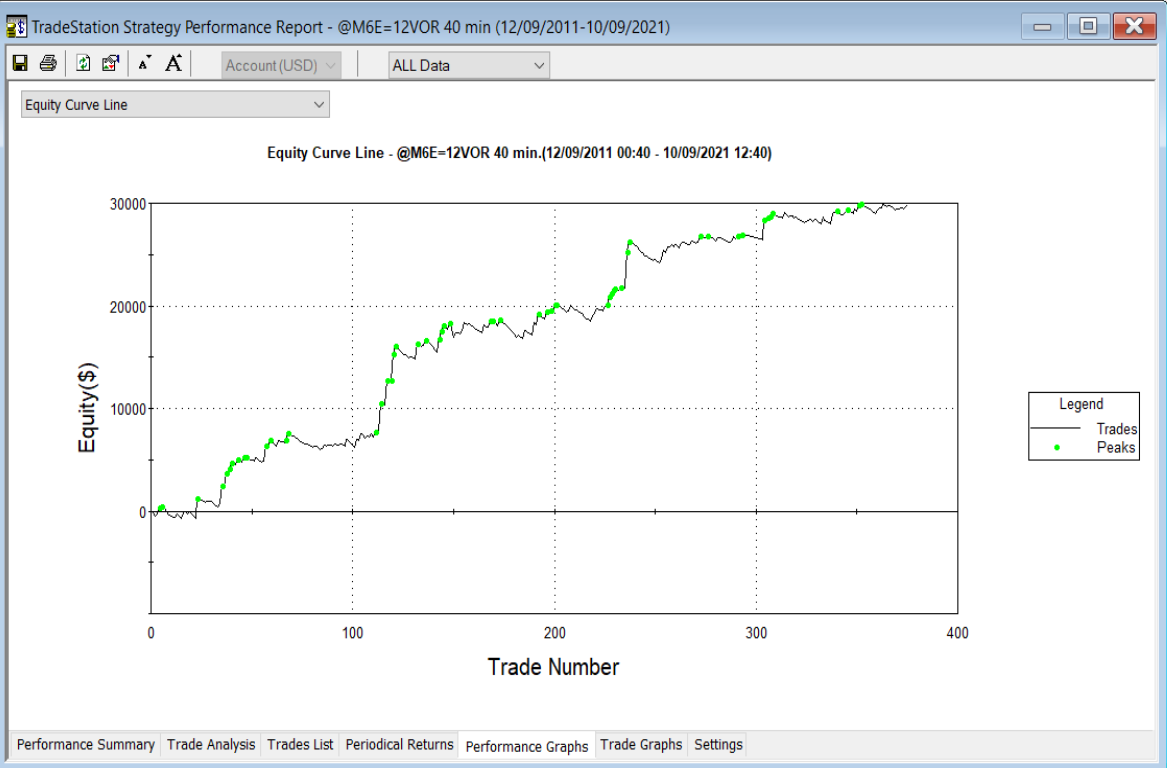Click the Save report floppy disk icon

point(20,63)
